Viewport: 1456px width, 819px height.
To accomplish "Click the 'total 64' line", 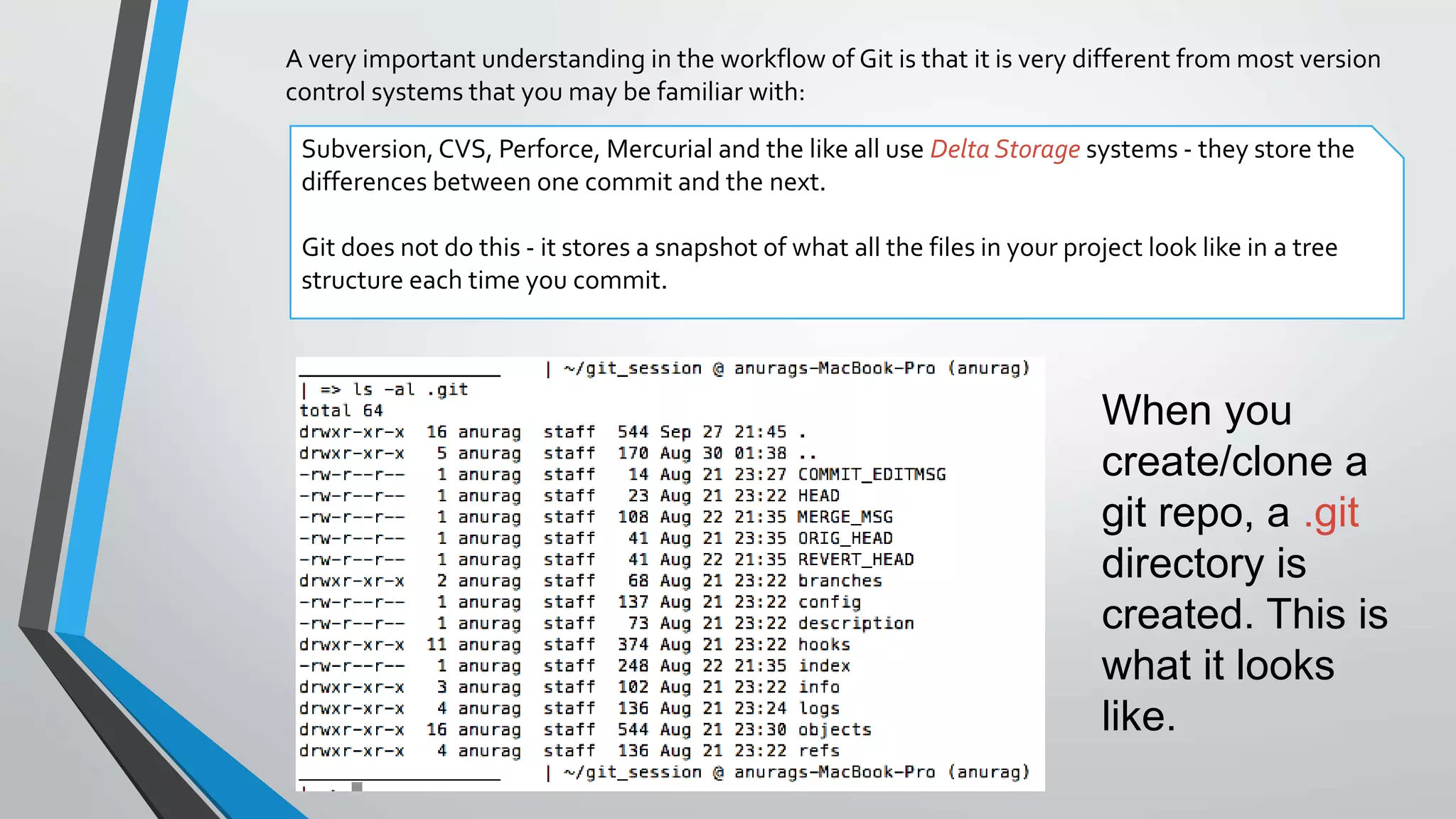I will tap(341, 410).
